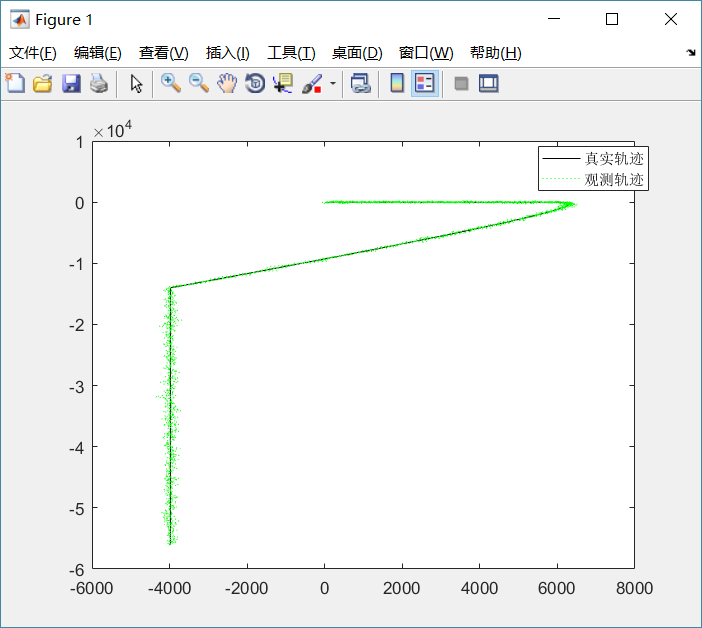Image resolution: width=702 pixels, height=628 pixels.
Task: Select the Zoom In magnifier tool
Action: 171,84
